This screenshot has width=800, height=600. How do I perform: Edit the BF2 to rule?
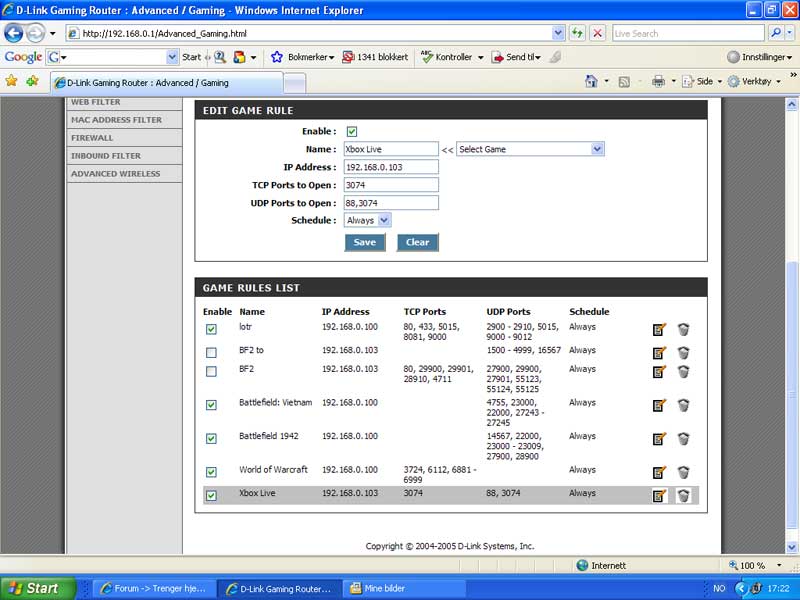click(659, 353)
